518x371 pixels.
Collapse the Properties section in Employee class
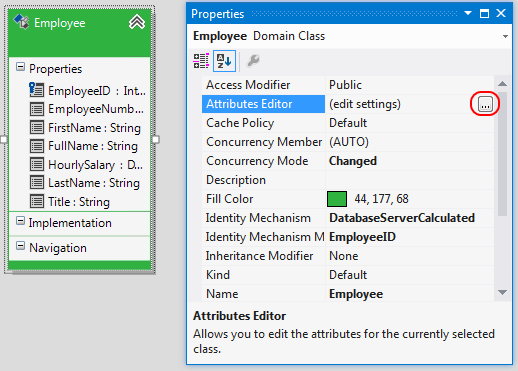pos(20,67)
